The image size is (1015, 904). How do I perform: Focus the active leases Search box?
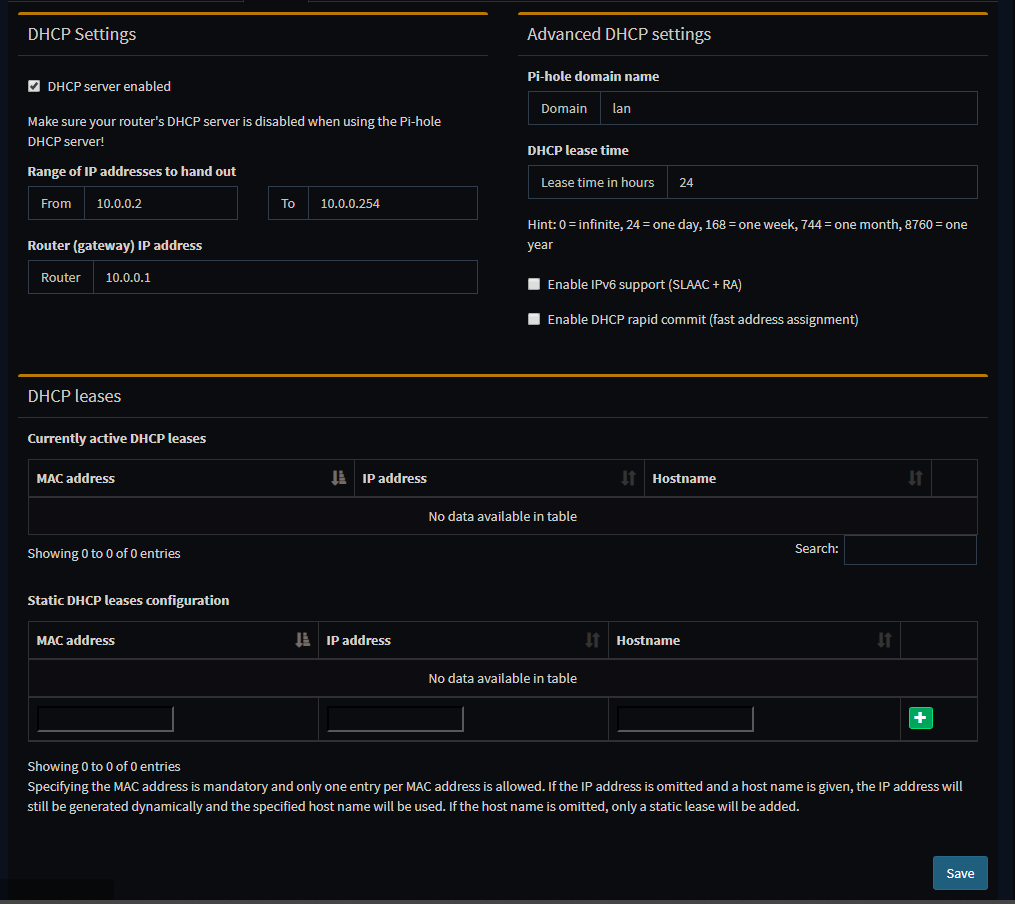[909, 549]
